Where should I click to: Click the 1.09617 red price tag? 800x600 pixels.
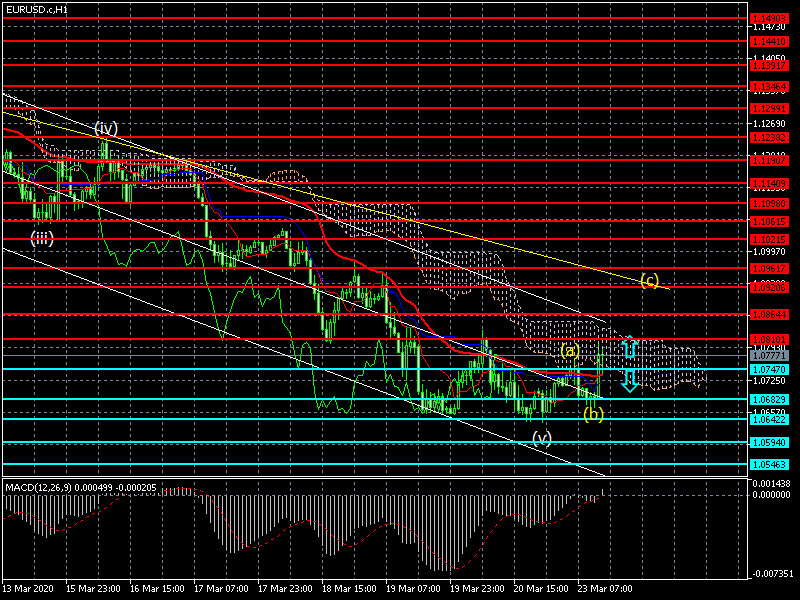769,268
